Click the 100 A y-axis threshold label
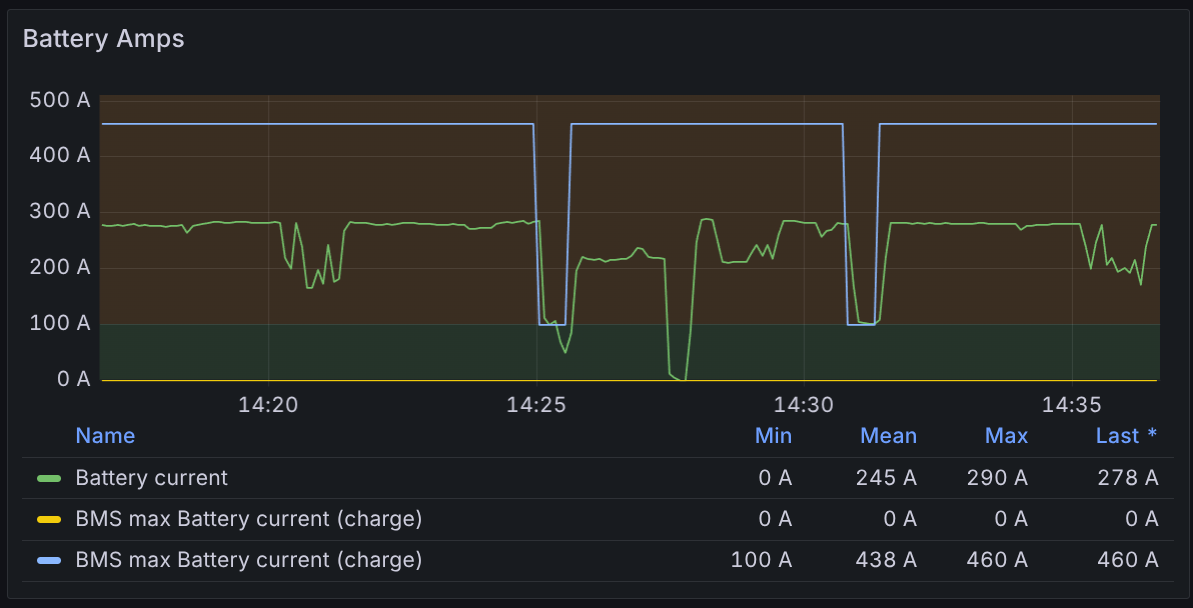 (x=59, y=324)
